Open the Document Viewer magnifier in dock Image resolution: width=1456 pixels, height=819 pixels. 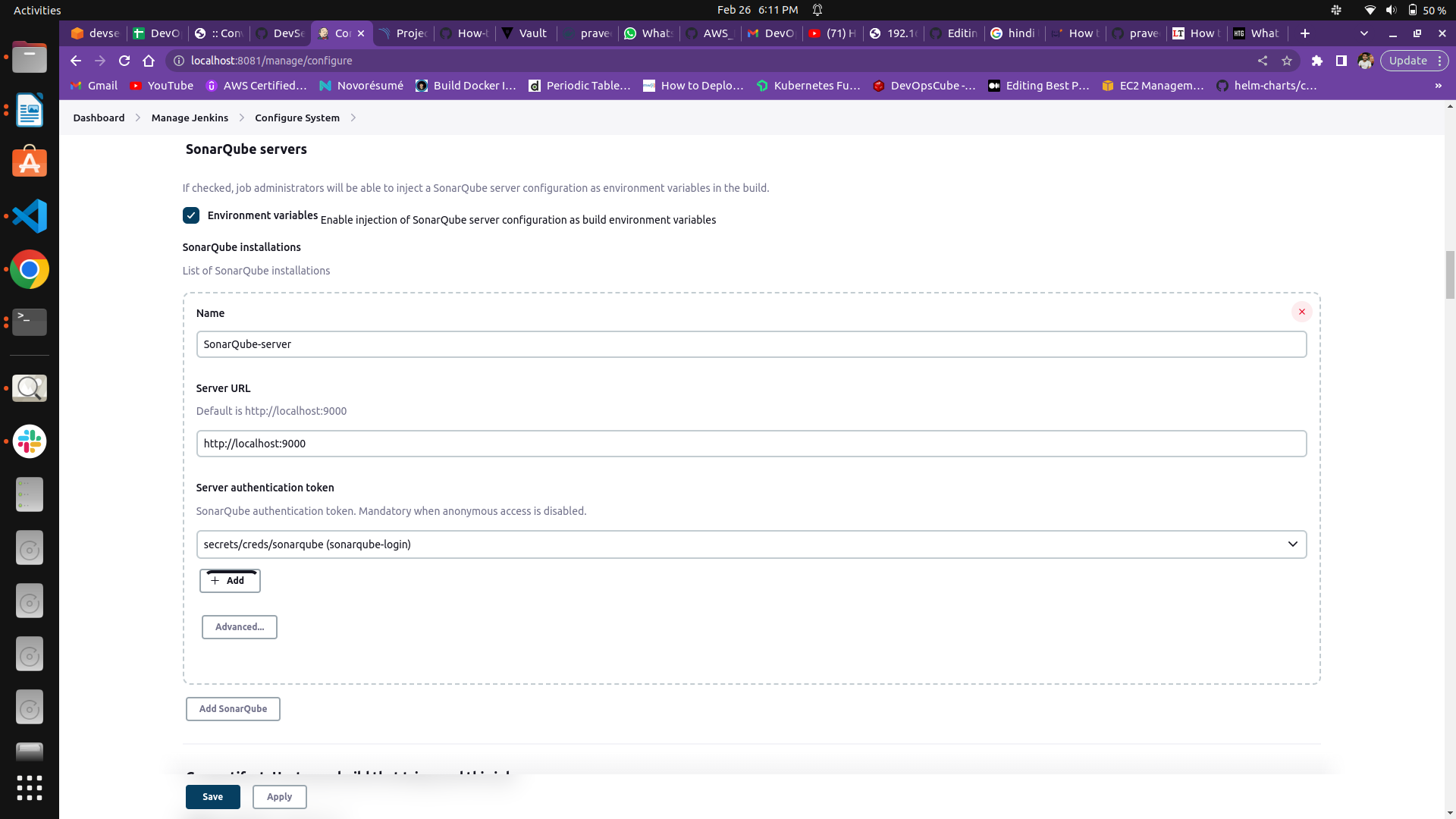(30, 388)
